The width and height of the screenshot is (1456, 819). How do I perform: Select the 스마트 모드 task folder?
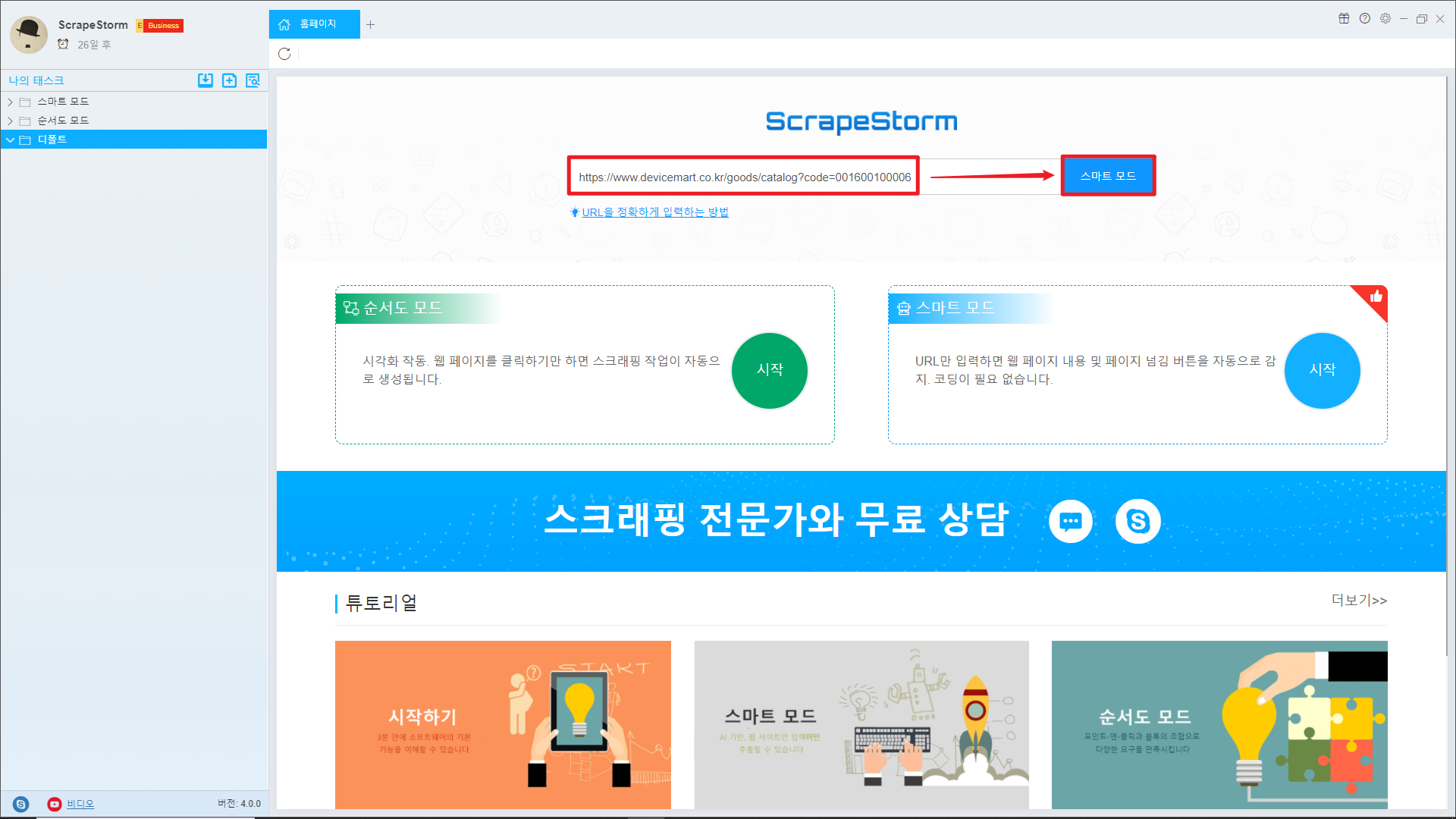click(x=133, y=102)
